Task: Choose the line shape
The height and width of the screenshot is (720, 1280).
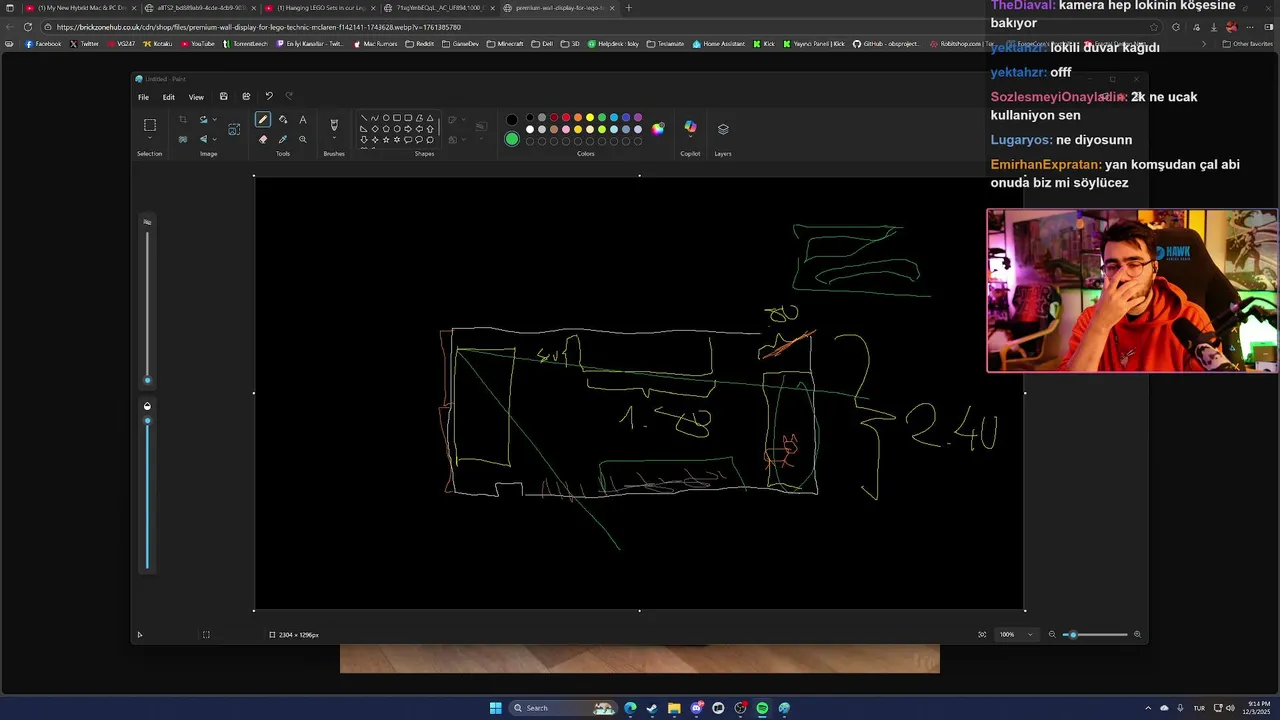Action: point(363,118)
